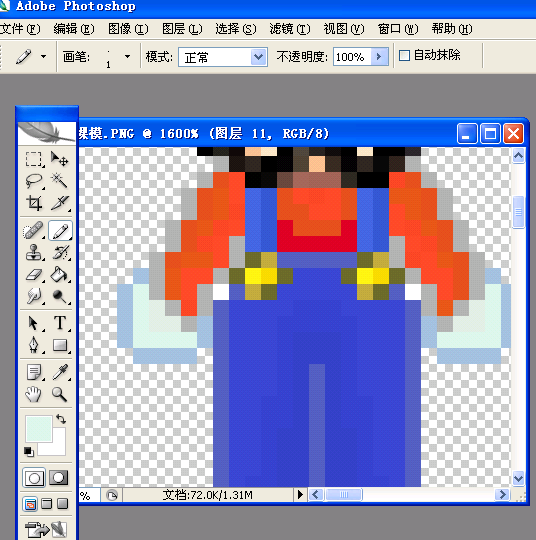
Task: Click the feather logo atop toolbox
Action: 46,133
